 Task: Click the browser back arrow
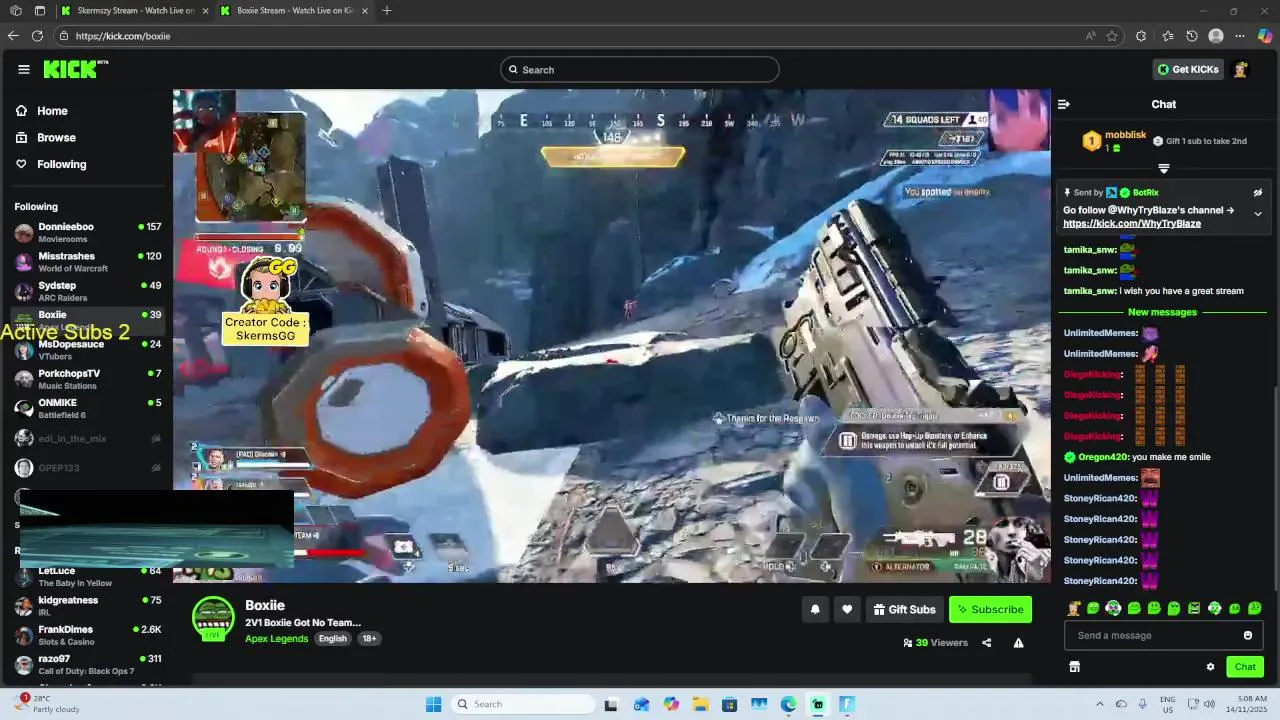13,36
